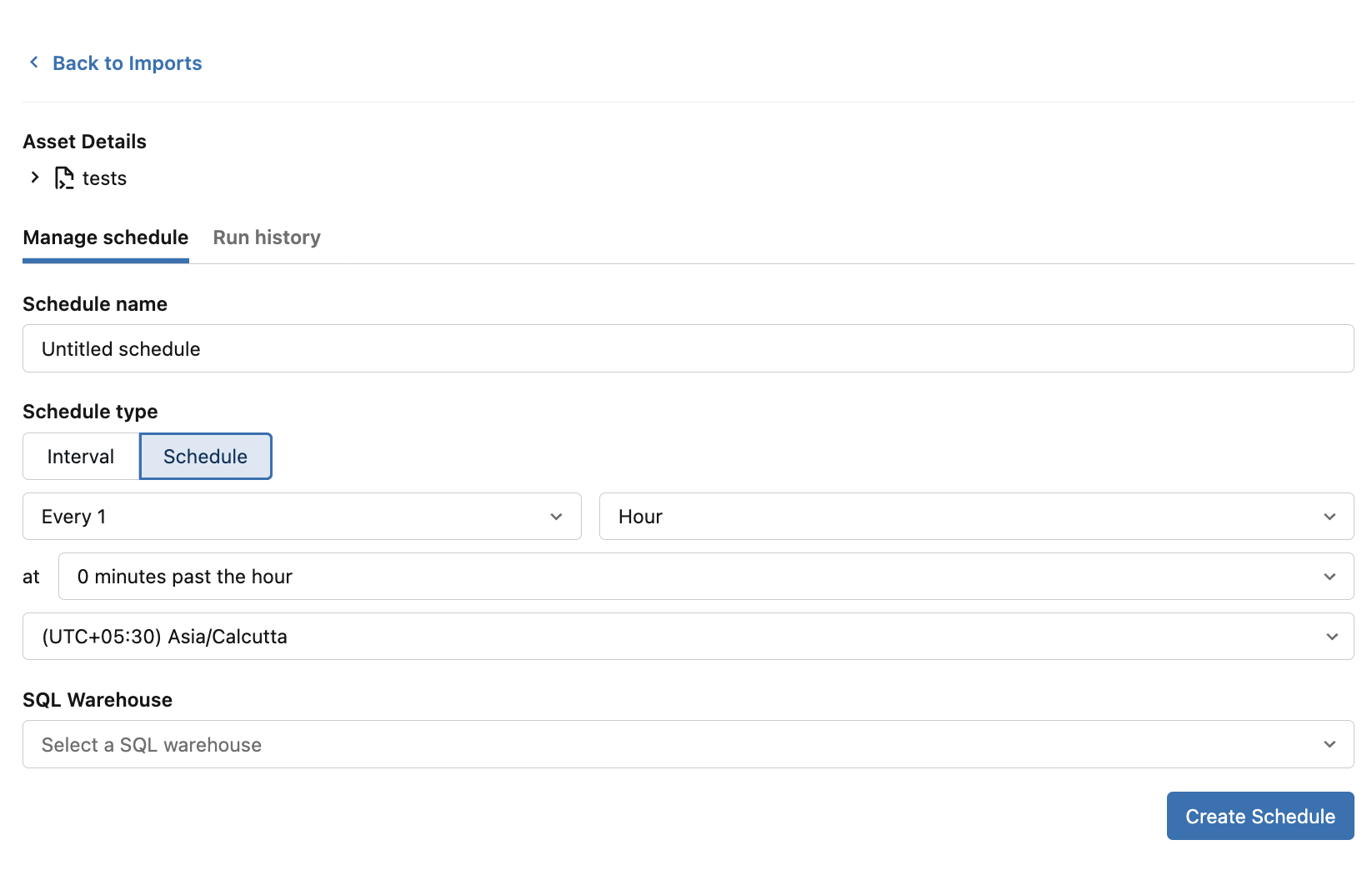1372x895 pixels.
Task: Click the Create Schedule button
Action: pyautogui.click(x=1260, y=816)
